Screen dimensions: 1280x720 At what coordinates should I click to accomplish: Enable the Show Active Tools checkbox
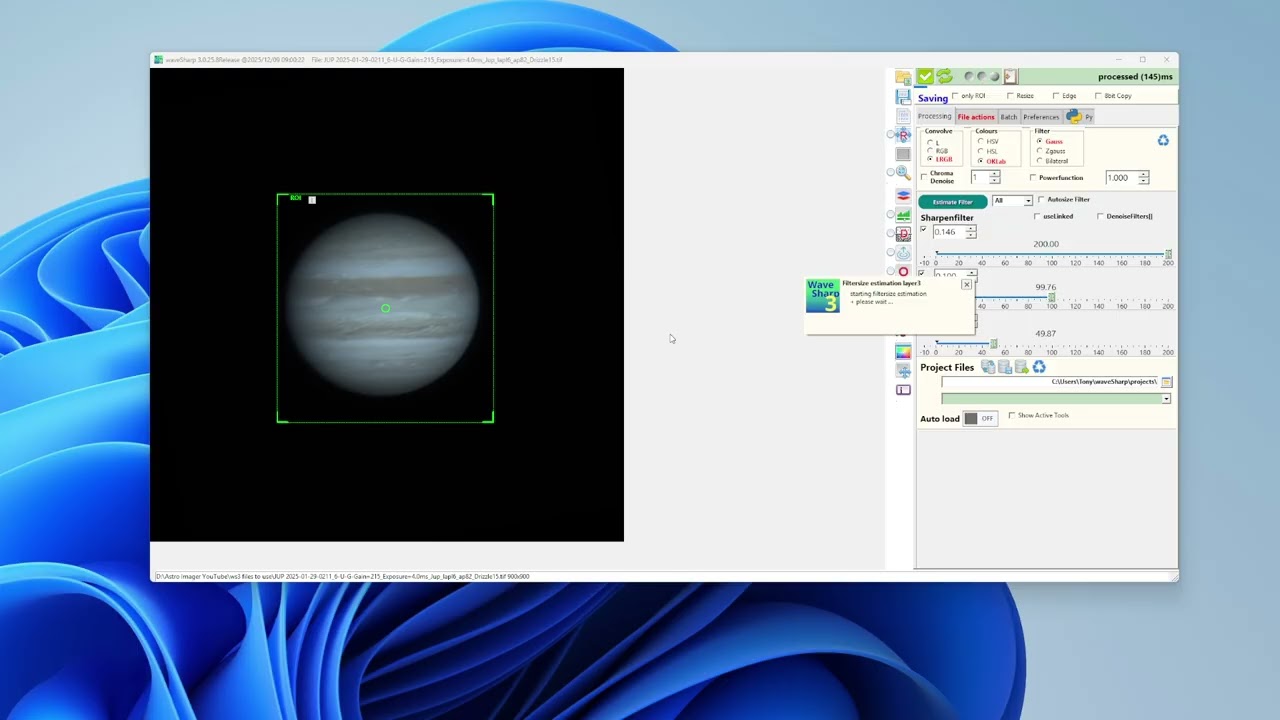[1011, 415]
